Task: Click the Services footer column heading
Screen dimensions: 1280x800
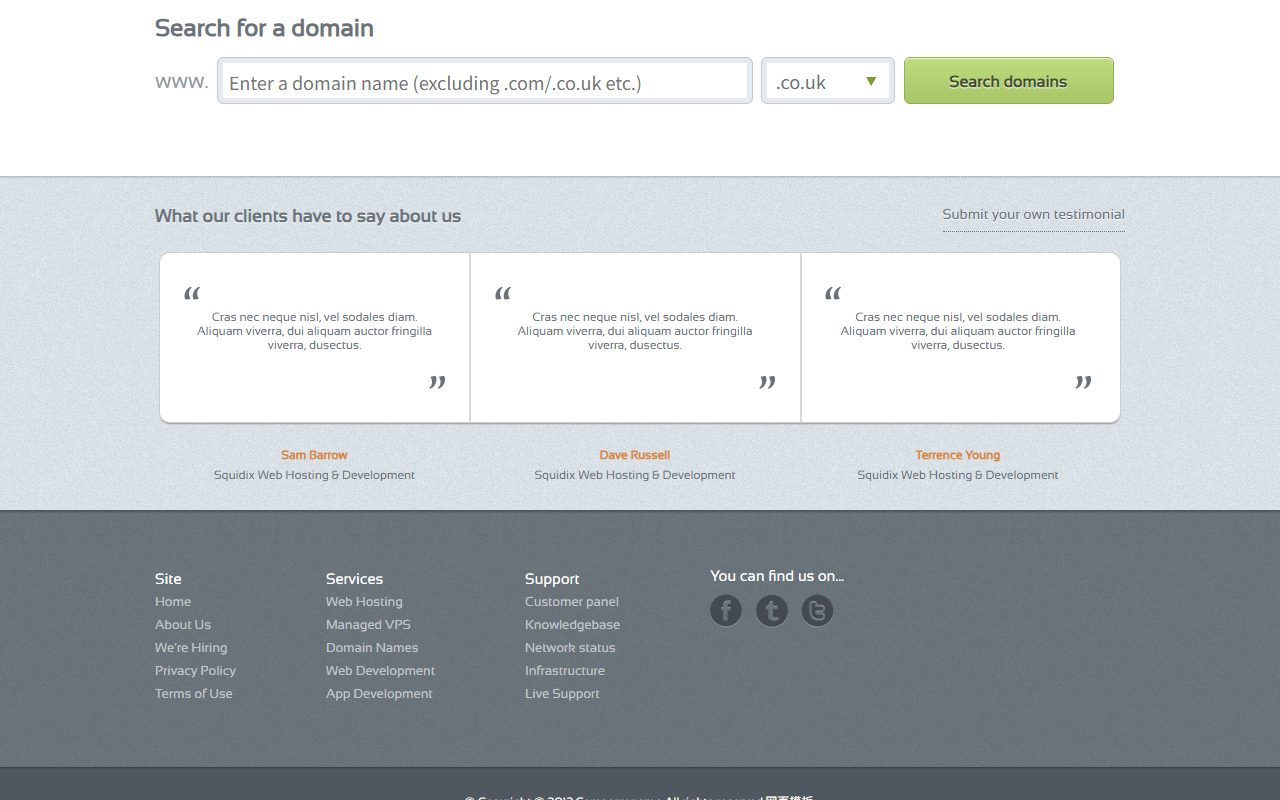Action: 354,579
